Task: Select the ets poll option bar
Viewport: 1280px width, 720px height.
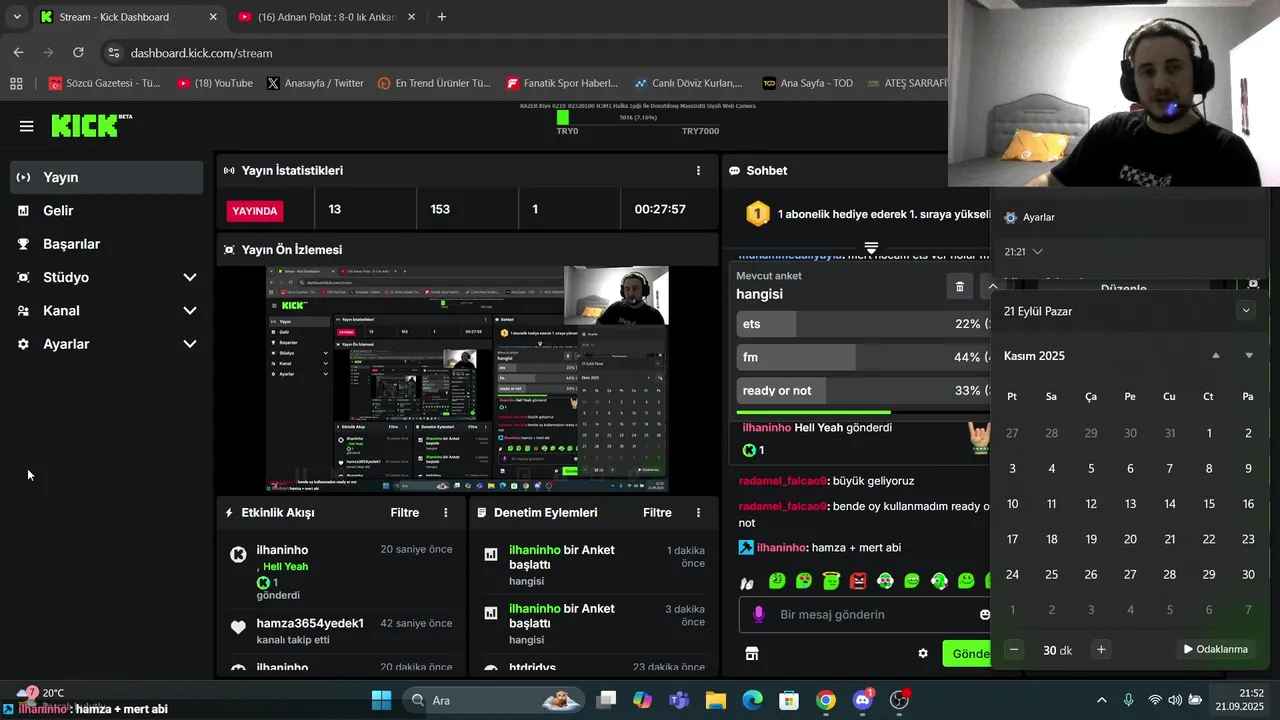Action: tap(864, 324)
